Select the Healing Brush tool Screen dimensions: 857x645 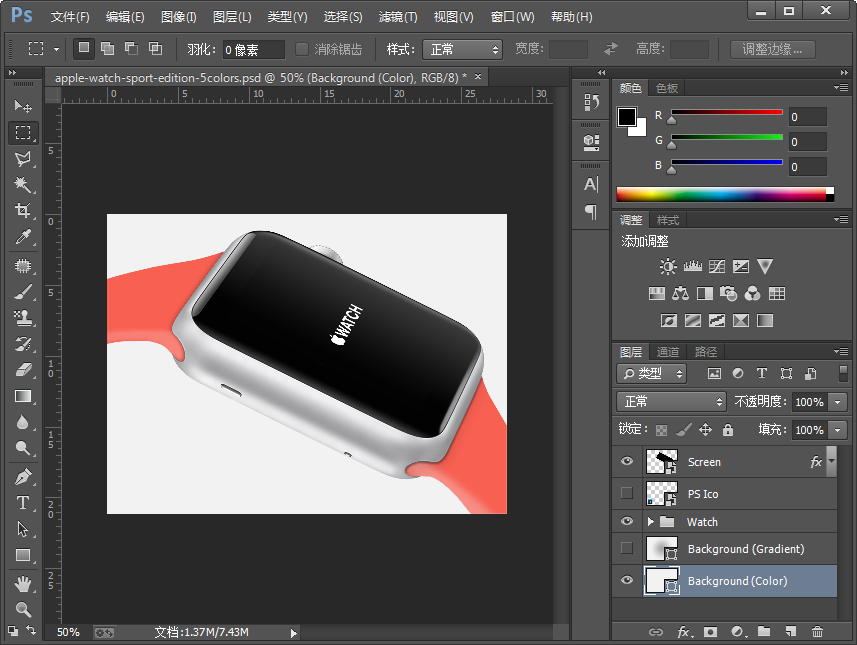coord(23,266)
